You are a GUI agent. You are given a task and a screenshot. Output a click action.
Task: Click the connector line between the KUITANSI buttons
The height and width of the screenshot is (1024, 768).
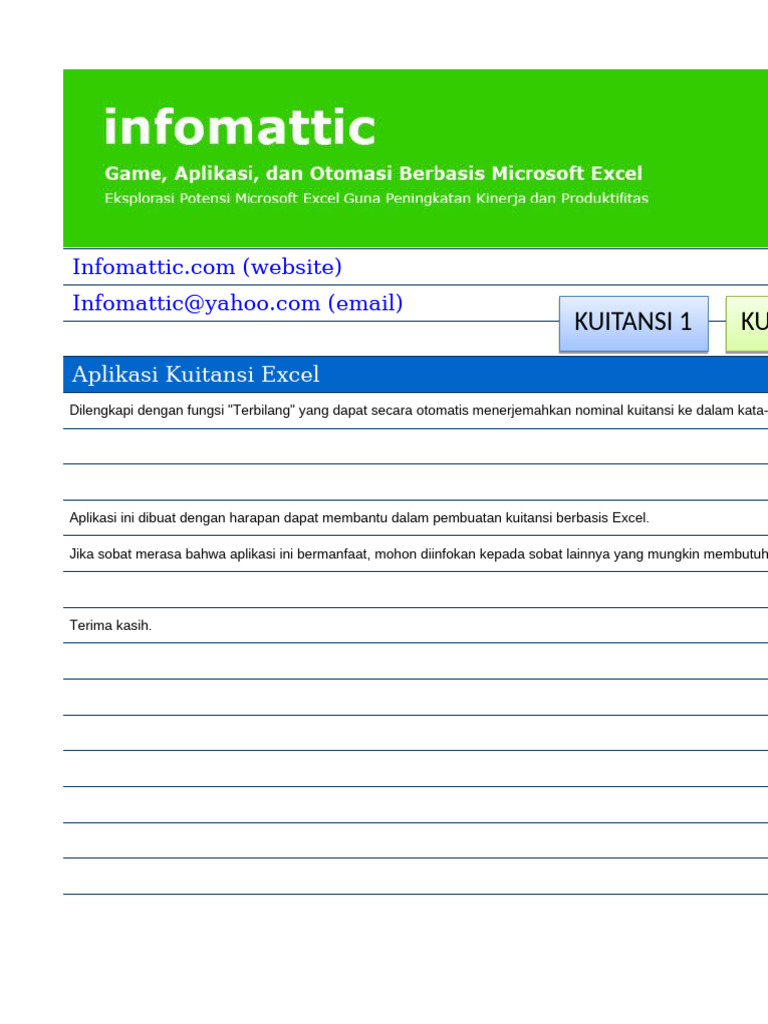[x=717, y=322]
